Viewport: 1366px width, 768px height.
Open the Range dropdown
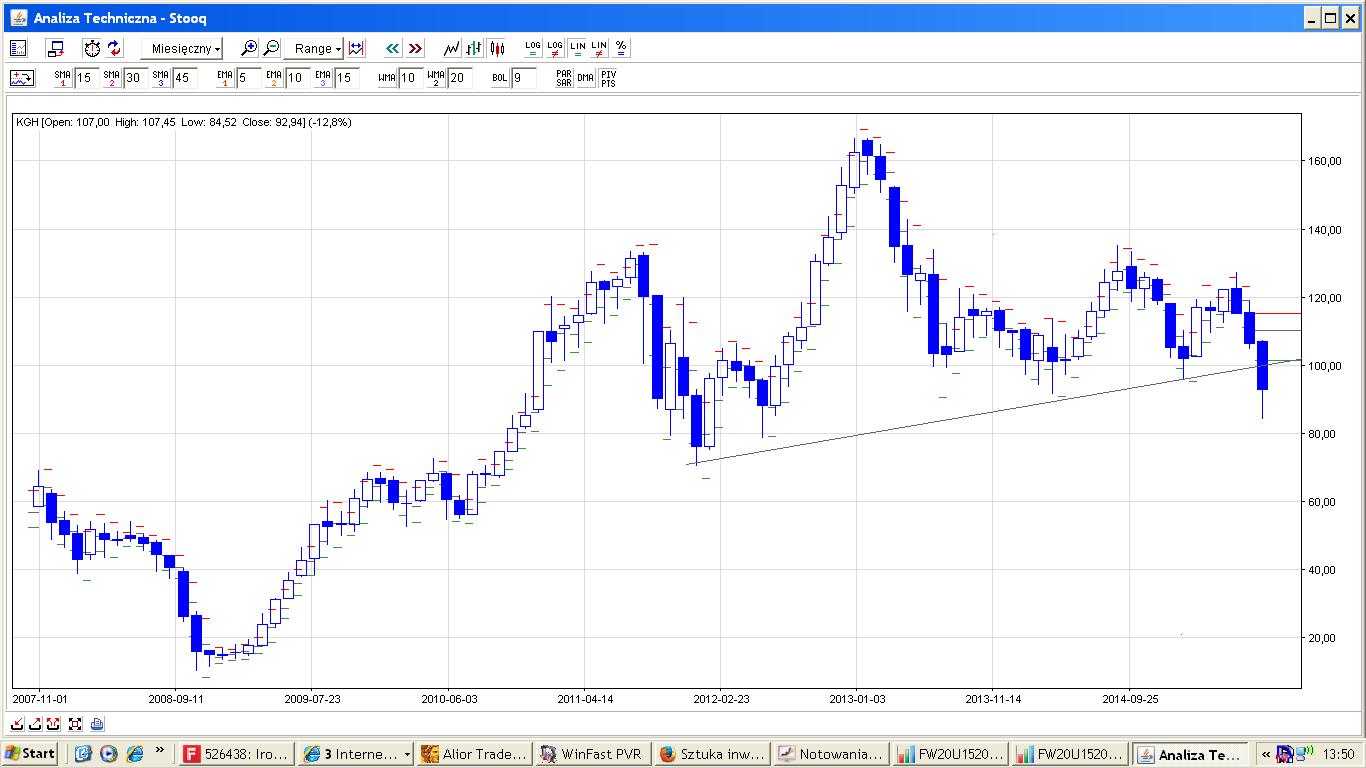pyautogui.click(x=318, y=48)
